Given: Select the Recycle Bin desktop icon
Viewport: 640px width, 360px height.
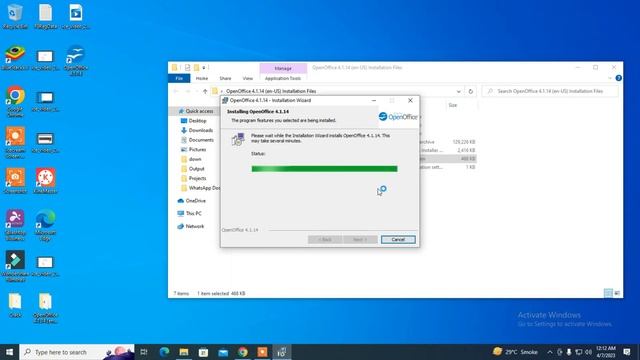Looking at the screenshot, I should tap(15, 17).
